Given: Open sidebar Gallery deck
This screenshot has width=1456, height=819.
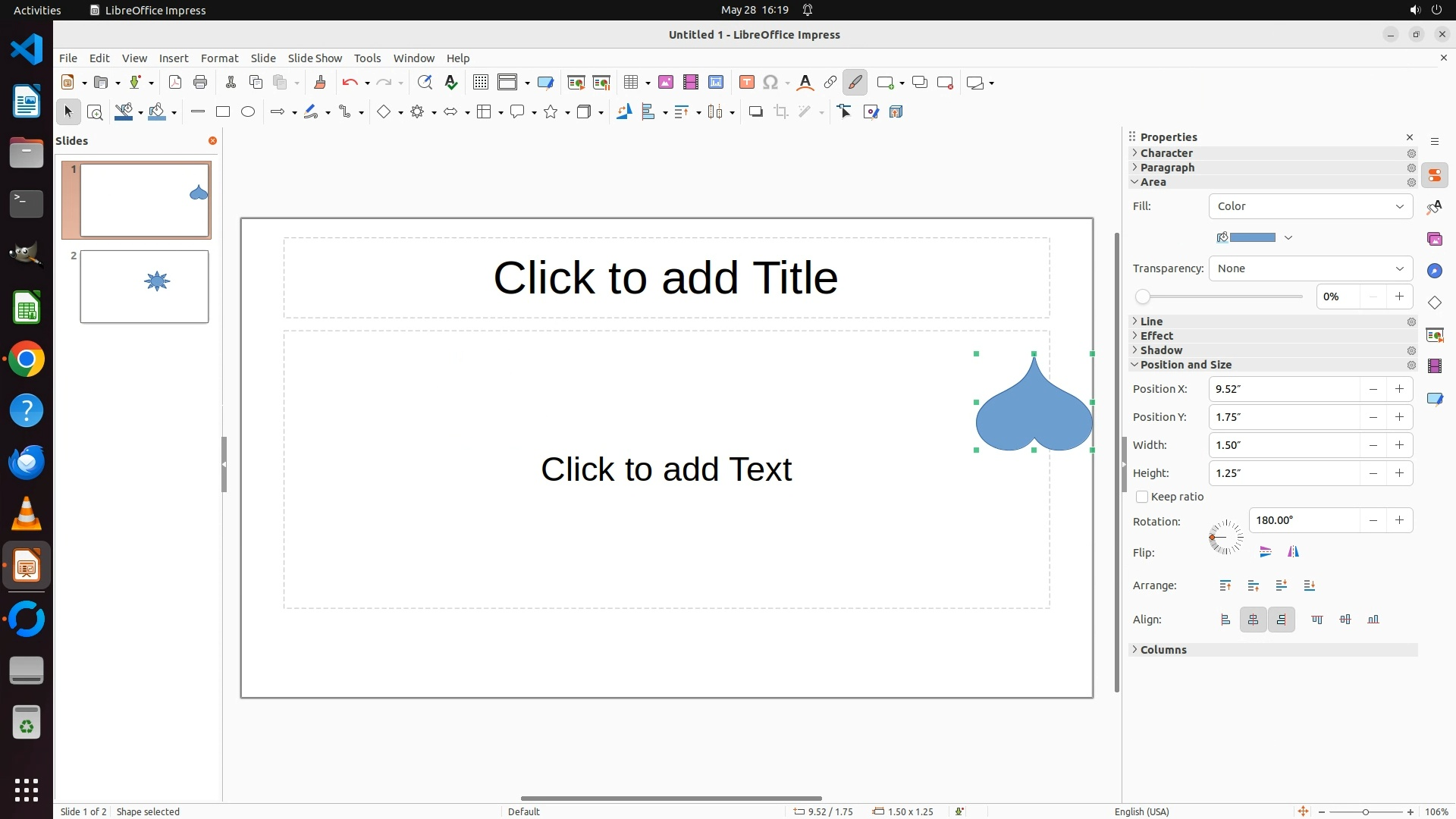Looking at the screenshot, I should 1434,240.
